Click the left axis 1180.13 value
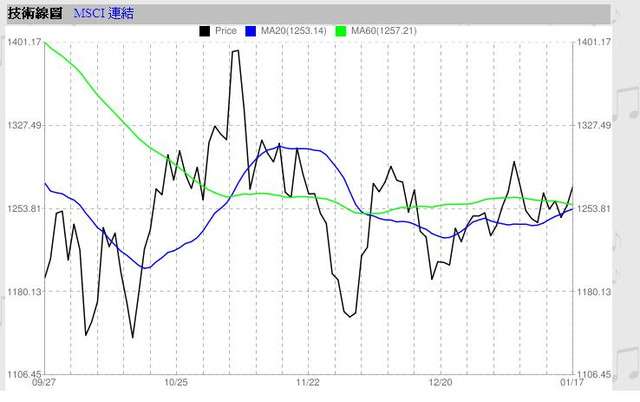Screen dimensions: 640x402 (x=24, y=291)
